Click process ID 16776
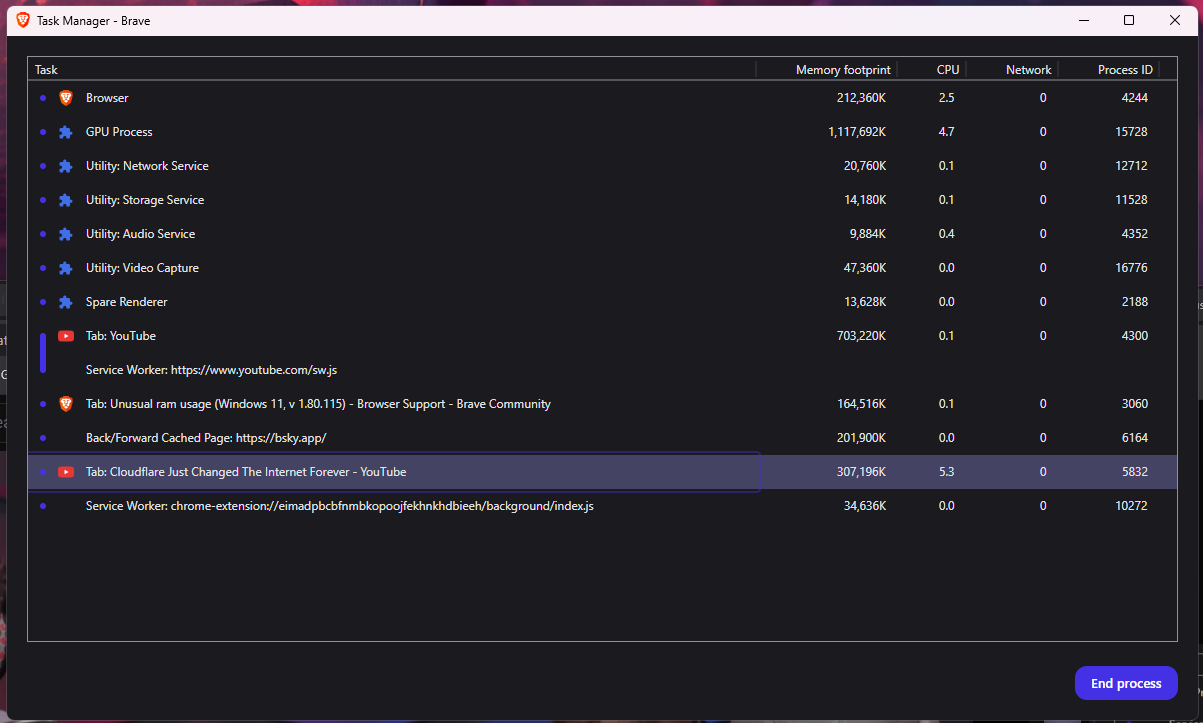Screen dimensions: 1203x723 (x=1131, y=268)
